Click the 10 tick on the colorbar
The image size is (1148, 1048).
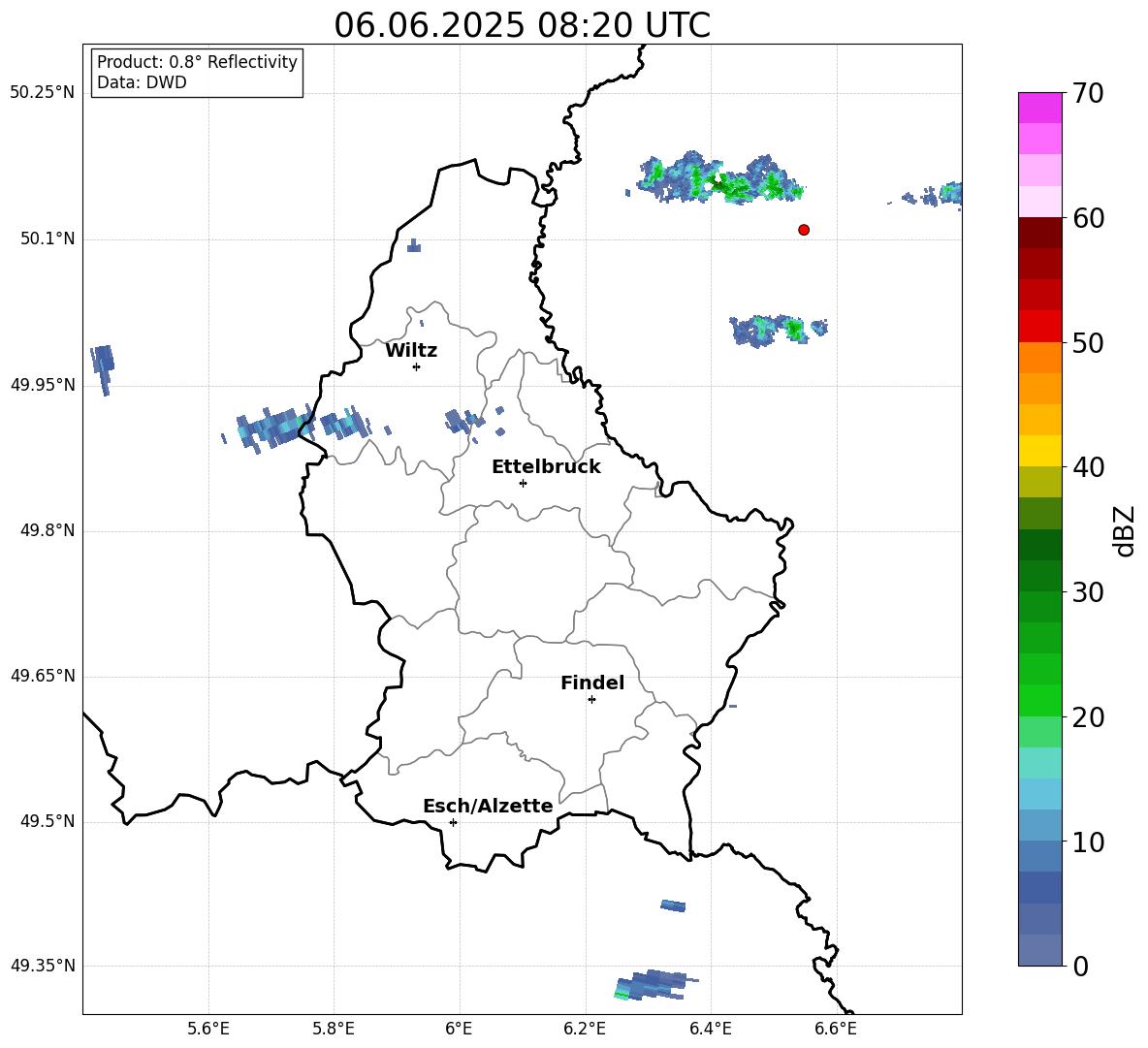click(x=1088, y=842)
